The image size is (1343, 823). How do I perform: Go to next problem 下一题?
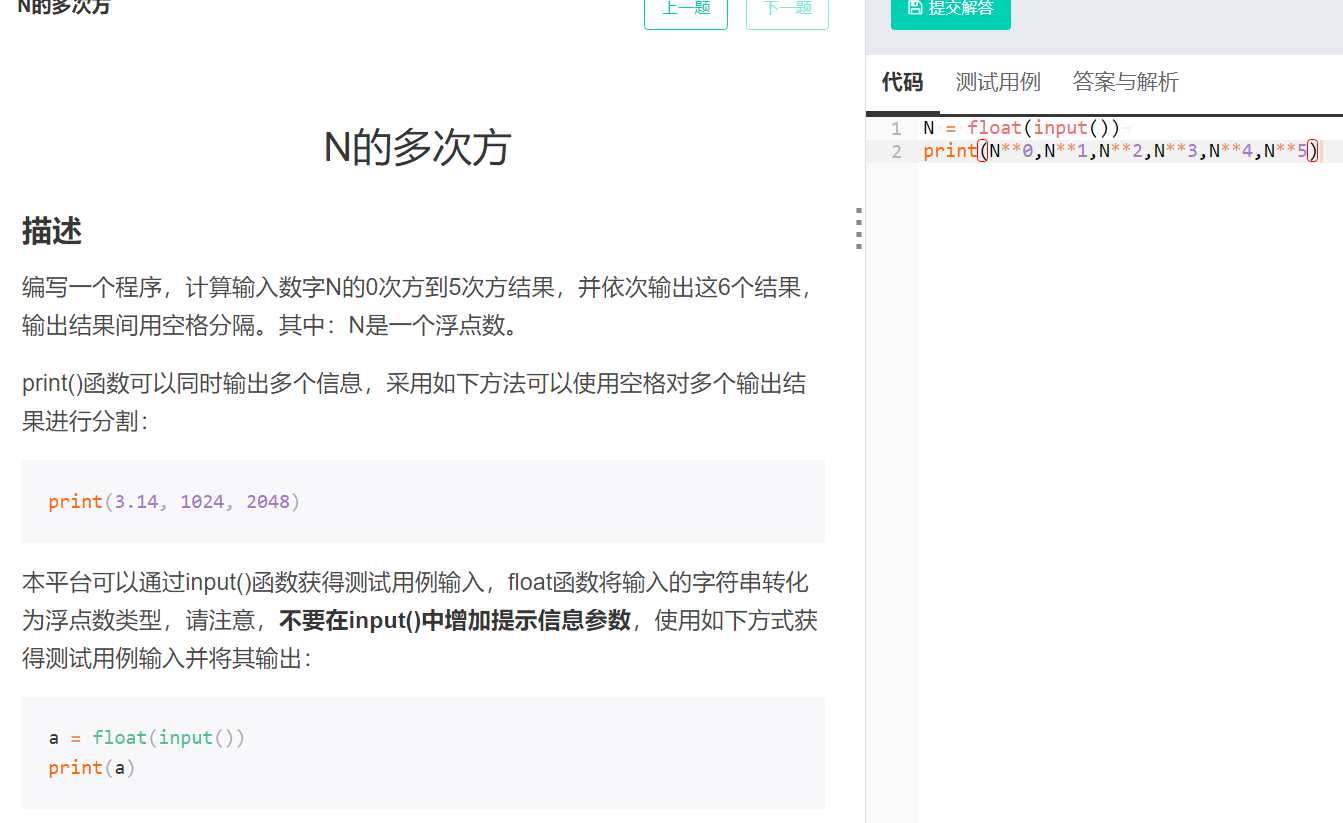[x=787, y=12]
